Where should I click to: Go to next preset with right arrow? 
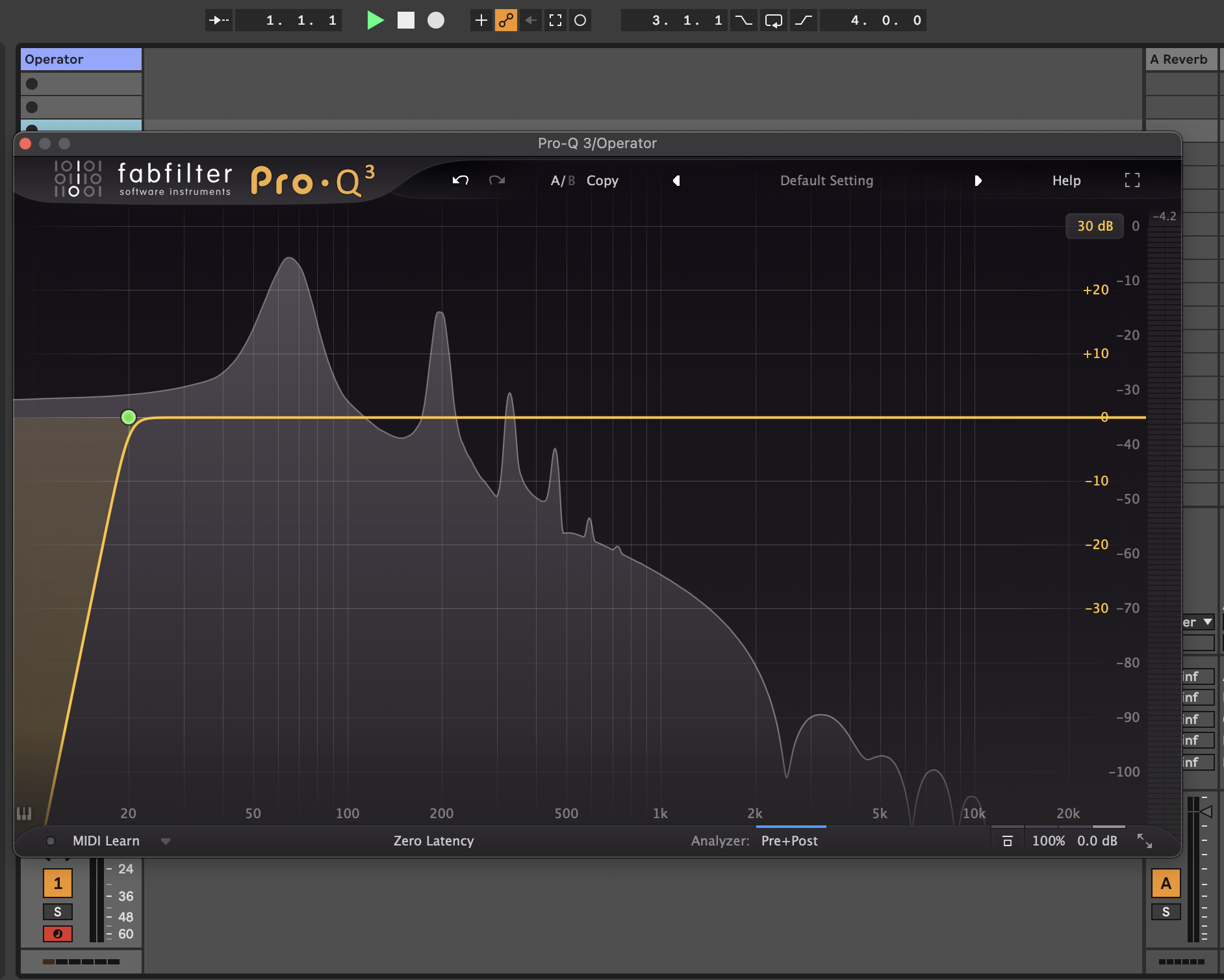tap(978, 181)
